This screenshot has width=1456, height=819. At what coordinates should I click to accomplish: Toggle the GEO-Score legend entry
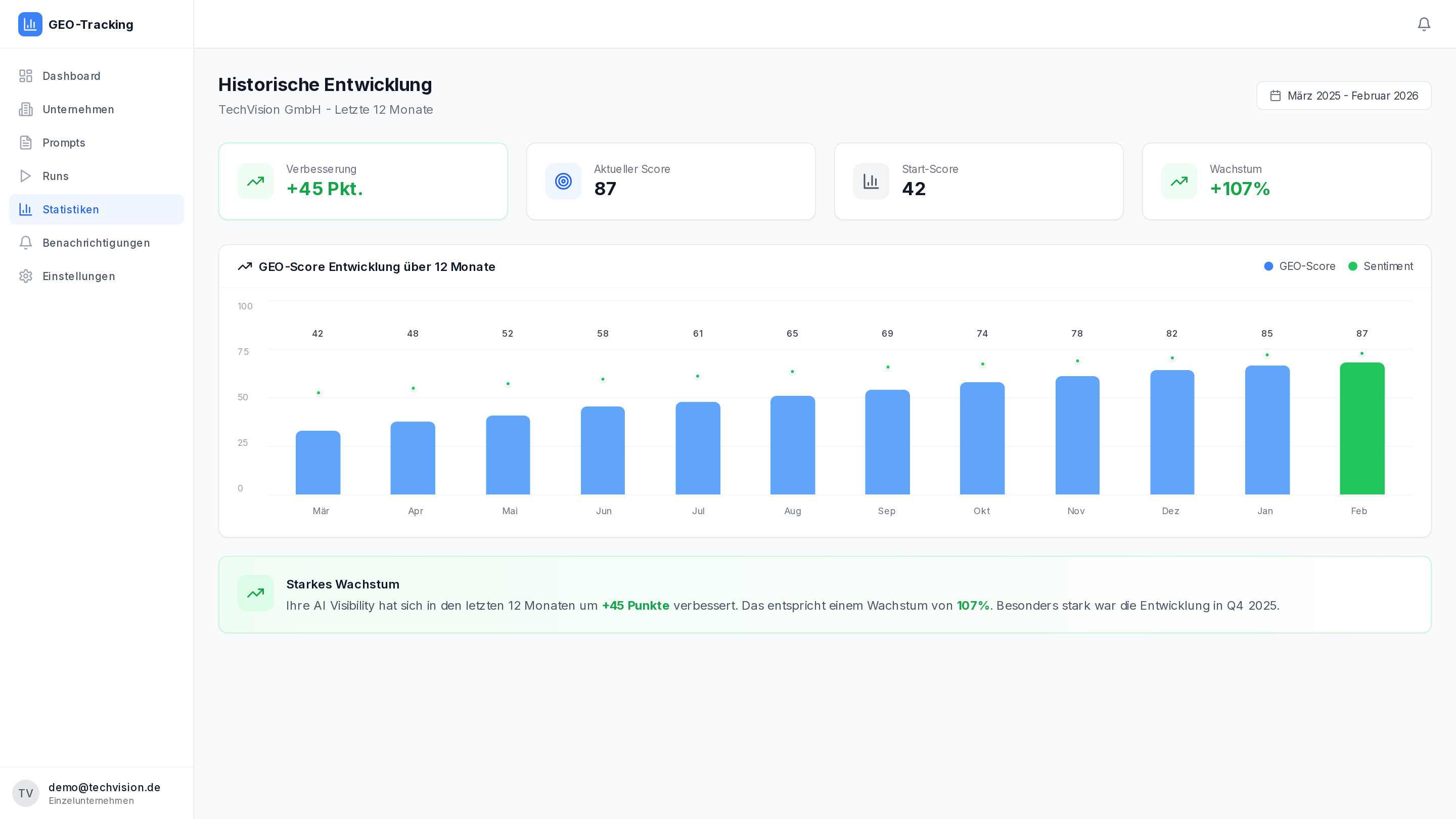1299,266
